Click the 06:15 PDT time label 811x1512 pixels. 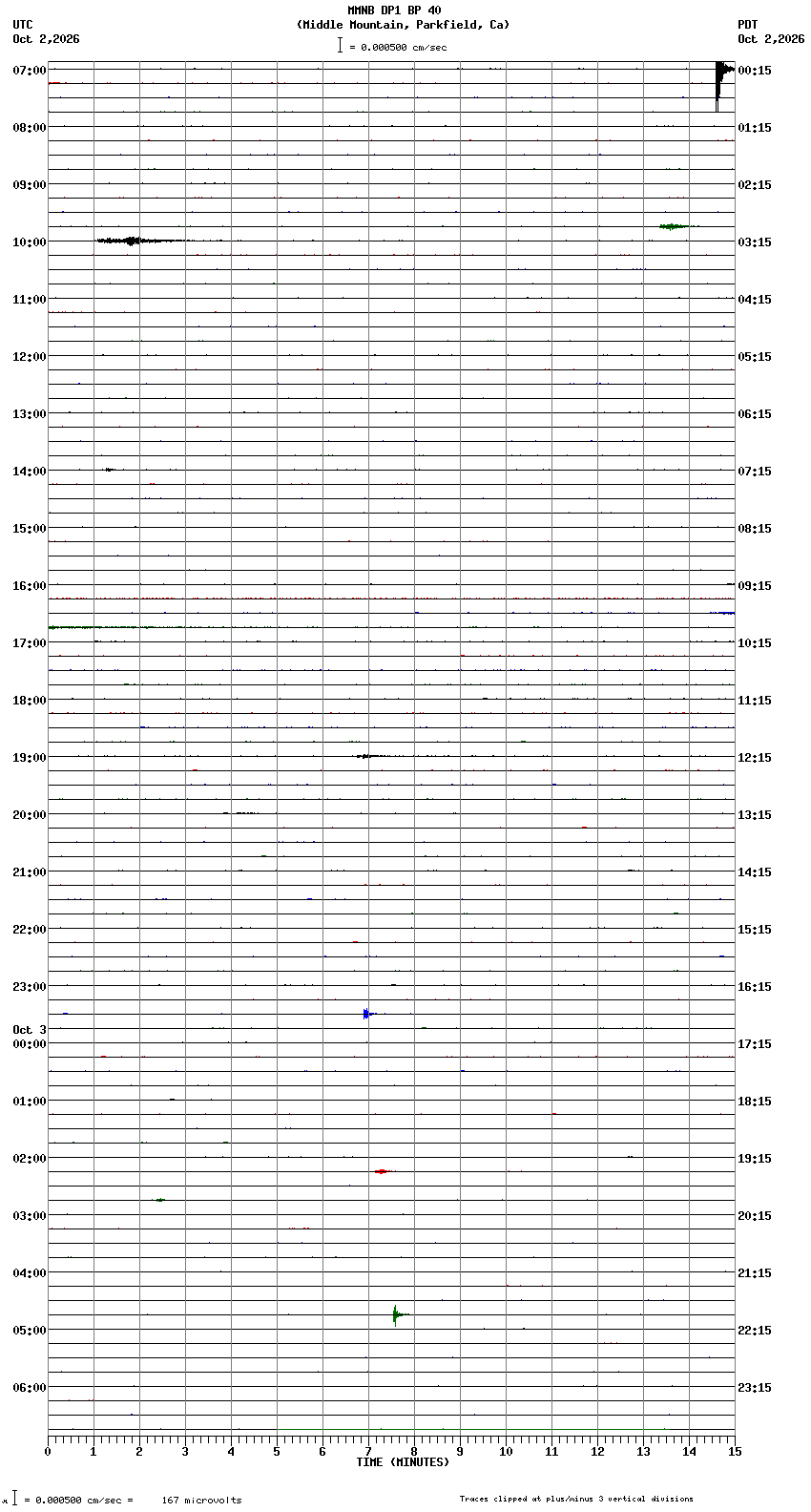[x=755, y=414]
